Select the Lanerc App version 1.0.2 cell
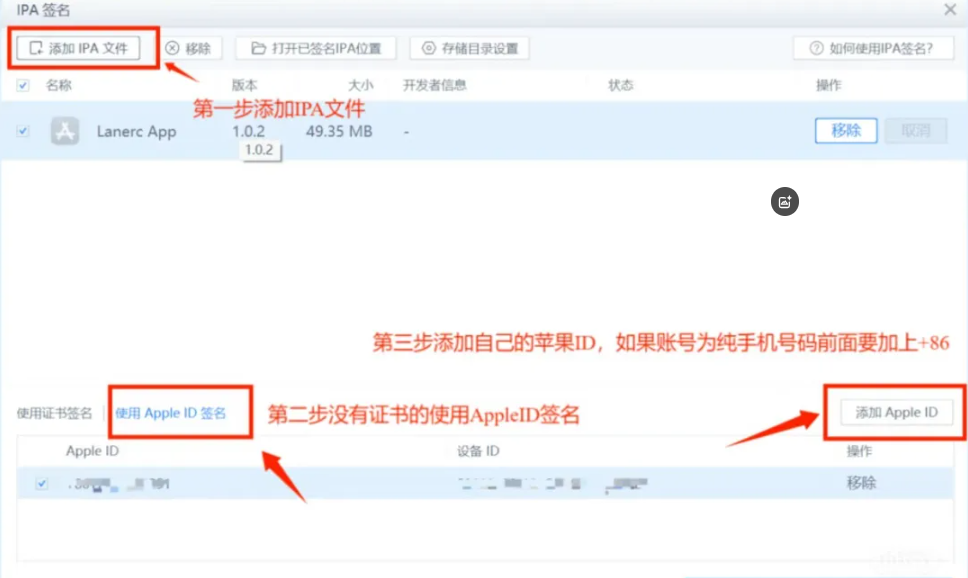Viewport: 968px width, 578px height. (249, 131)
